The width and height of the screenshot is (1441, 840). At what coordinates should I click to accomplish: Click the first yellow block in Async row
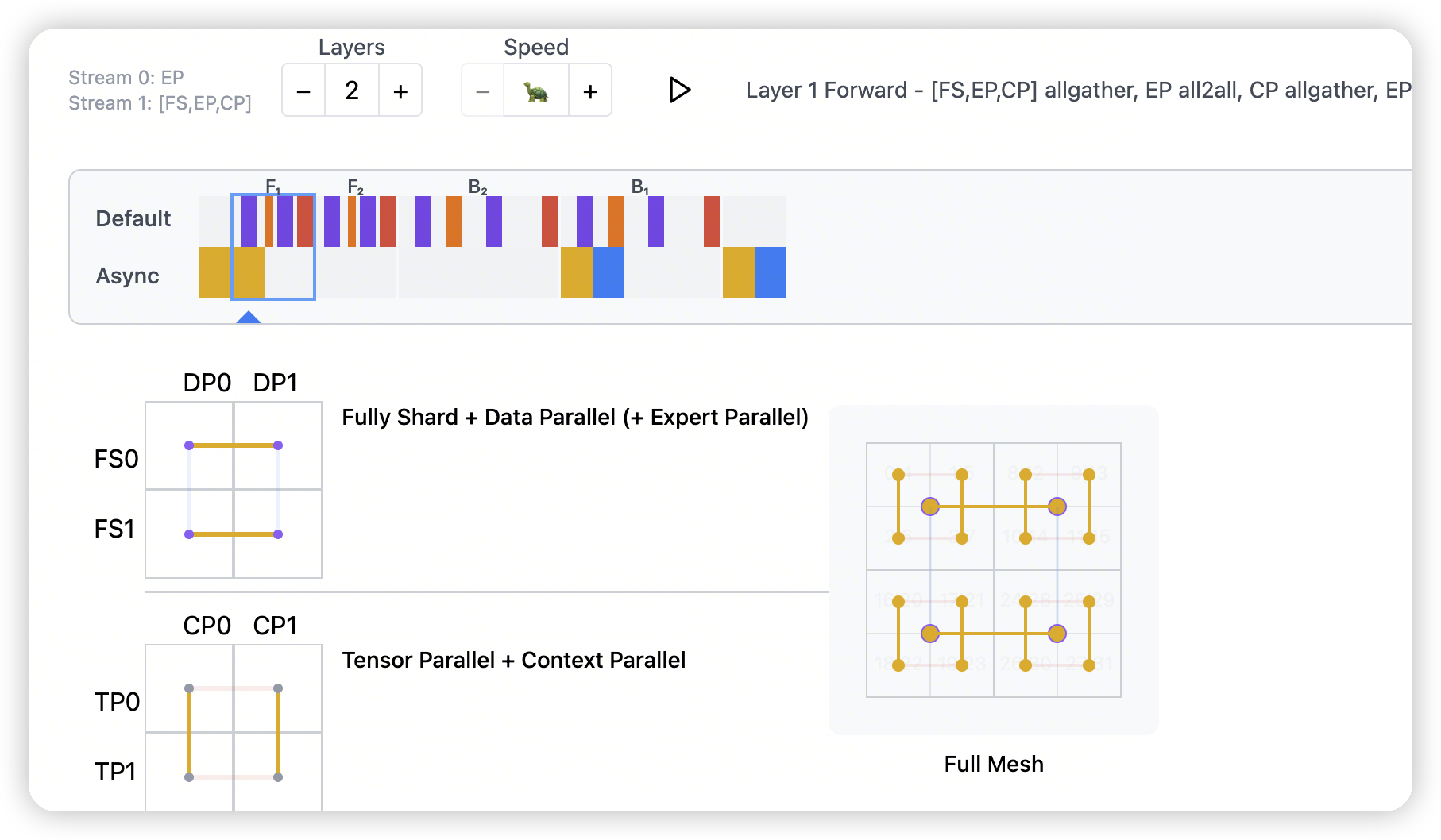click(x=214, y=272)
